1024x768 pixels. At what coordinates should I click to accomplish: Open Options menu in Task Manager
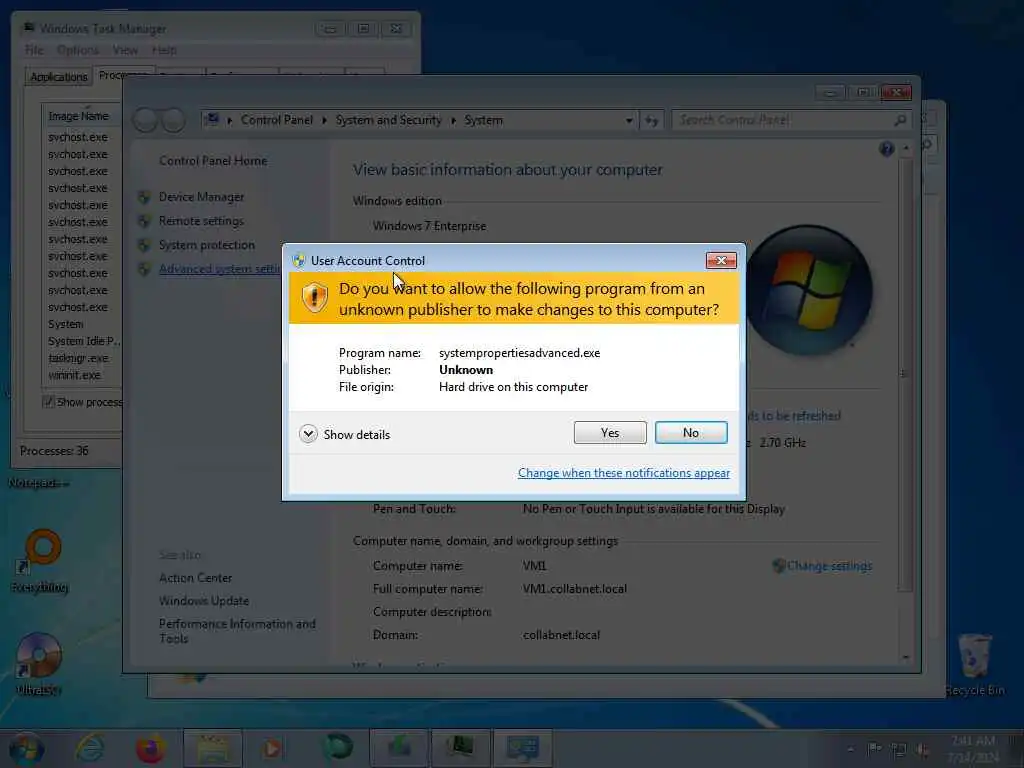tap(78, 50)
